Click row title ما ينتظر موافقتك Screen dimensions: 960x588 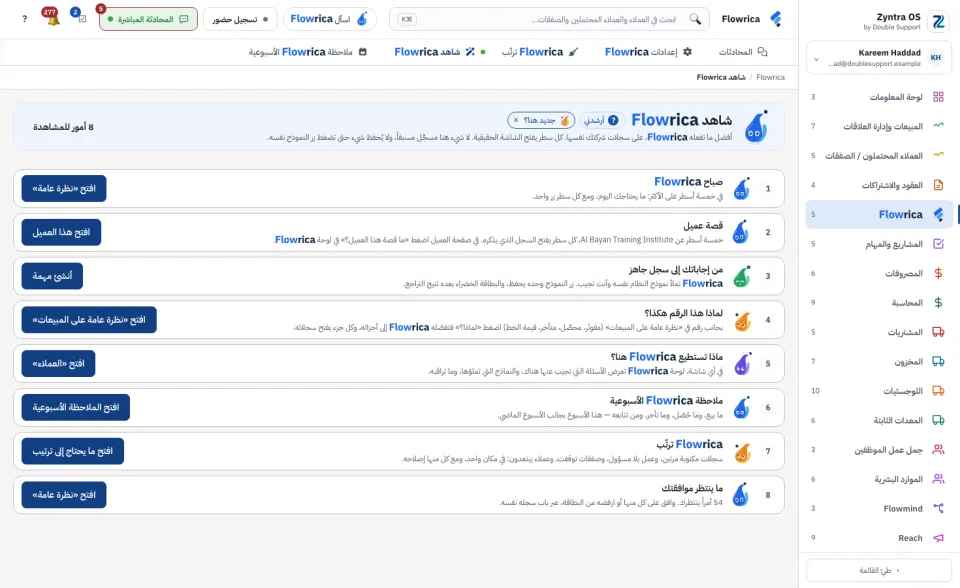(x=692, y=488)
